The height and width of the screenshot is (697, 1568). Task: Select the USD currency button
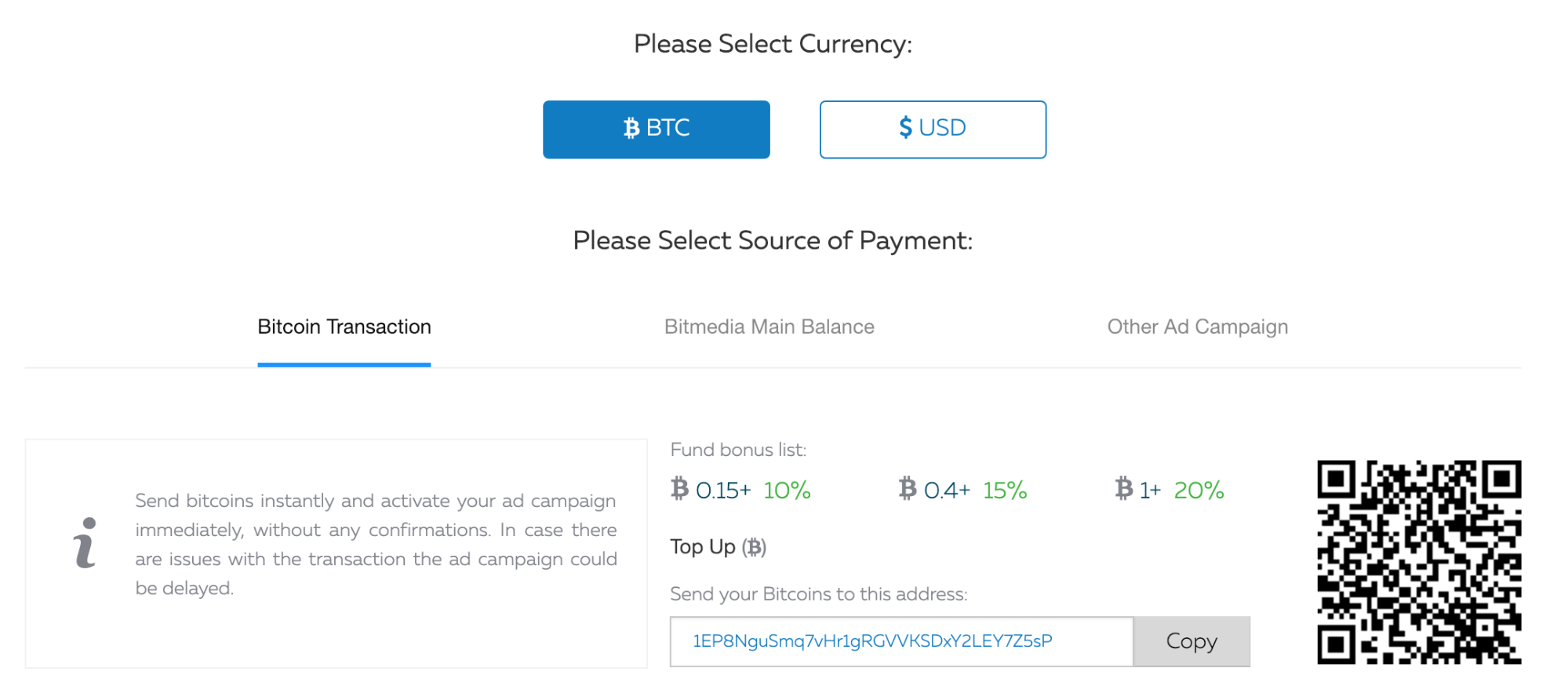tap(933, 130)
